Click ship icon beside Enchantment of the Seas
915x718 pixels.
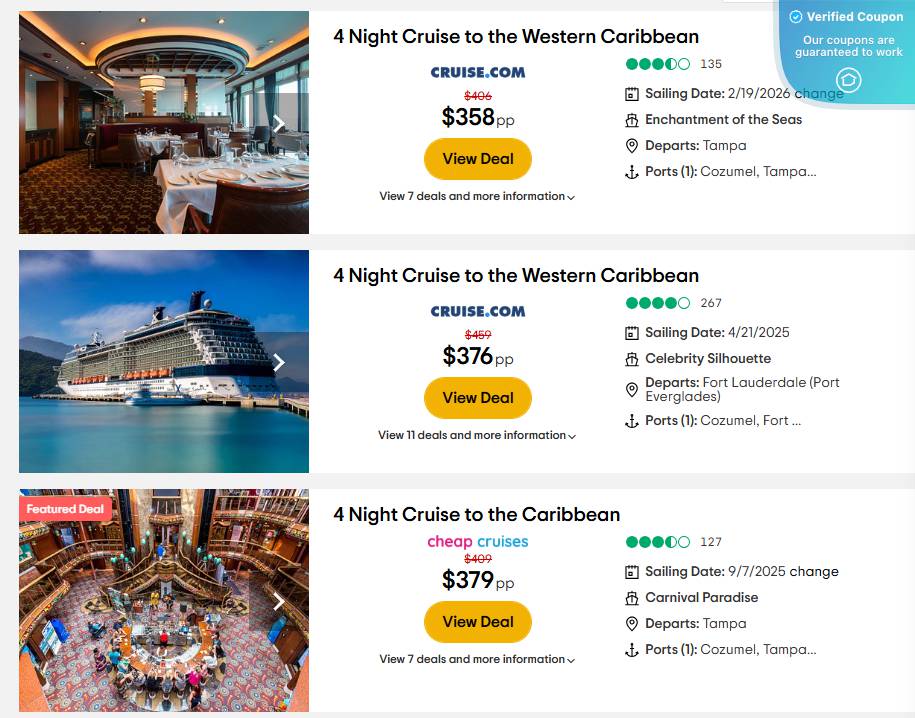click(x=632, y=119)
